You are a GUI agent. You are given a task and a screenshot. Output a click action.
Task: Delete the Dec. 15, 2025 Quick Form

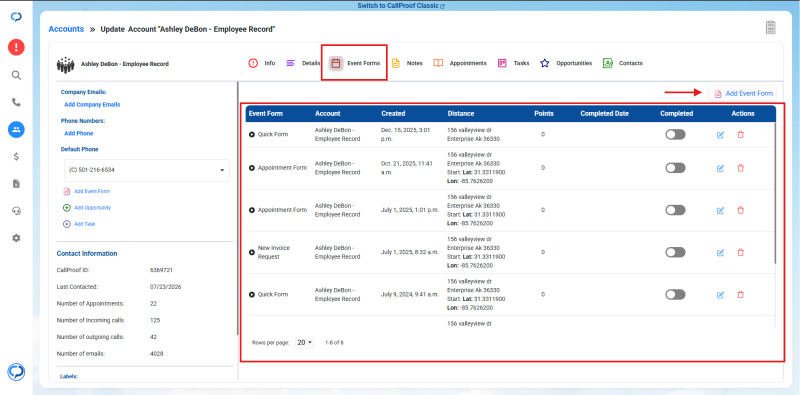[x=741, y=134]
